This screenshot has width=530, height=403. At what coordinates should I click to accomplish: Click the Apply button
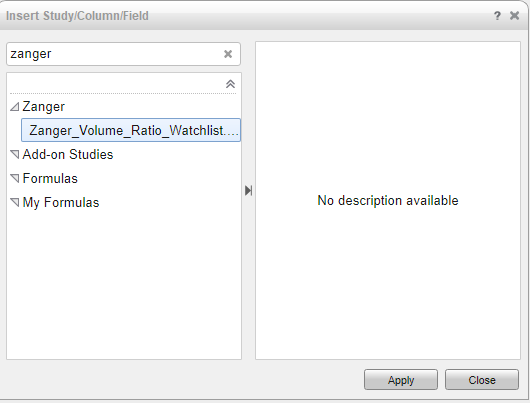click(401, 380)
